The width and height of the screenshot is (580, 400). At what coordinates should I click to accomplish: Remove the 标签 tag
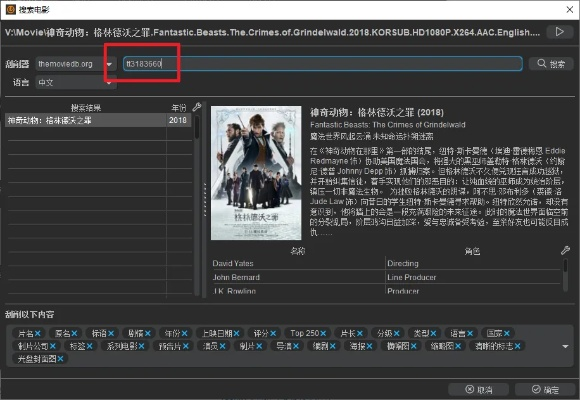(90, 346)
